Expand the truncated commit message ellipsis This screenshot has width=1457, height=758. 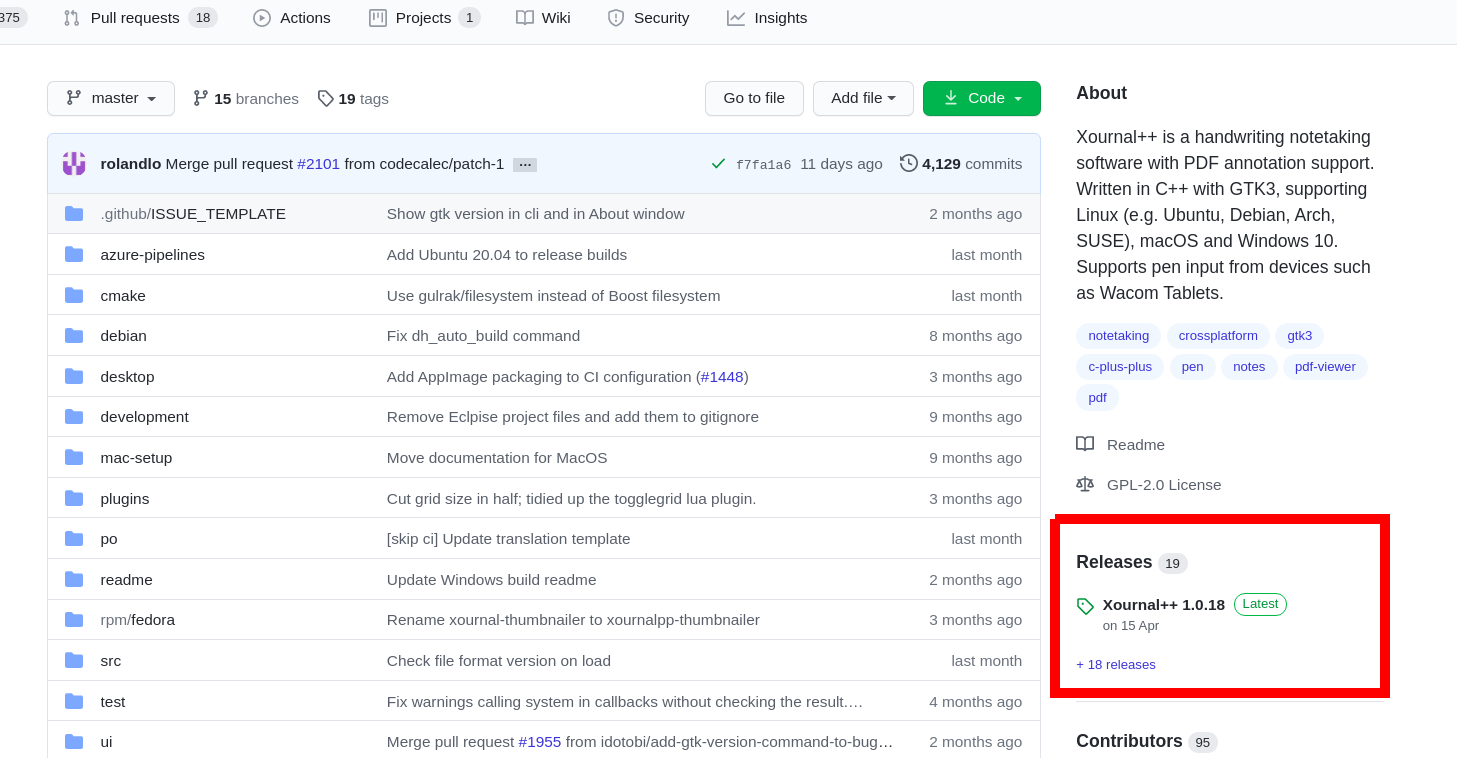(524, 164)
